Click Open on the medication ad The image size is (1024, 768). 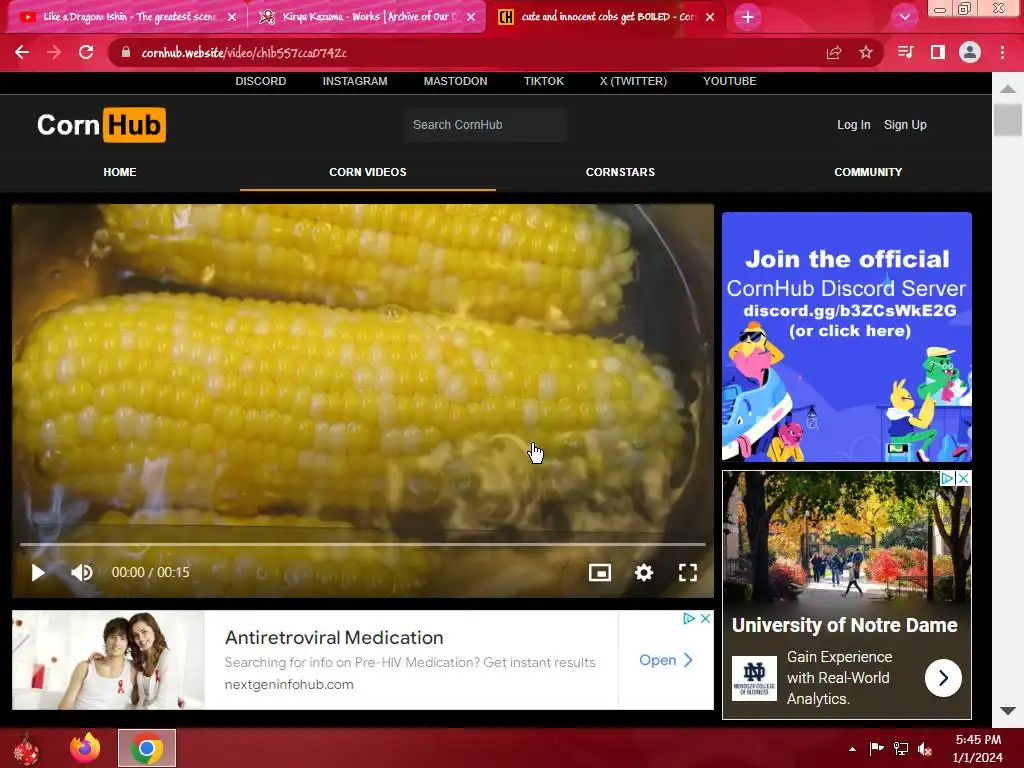pos(665,660)
